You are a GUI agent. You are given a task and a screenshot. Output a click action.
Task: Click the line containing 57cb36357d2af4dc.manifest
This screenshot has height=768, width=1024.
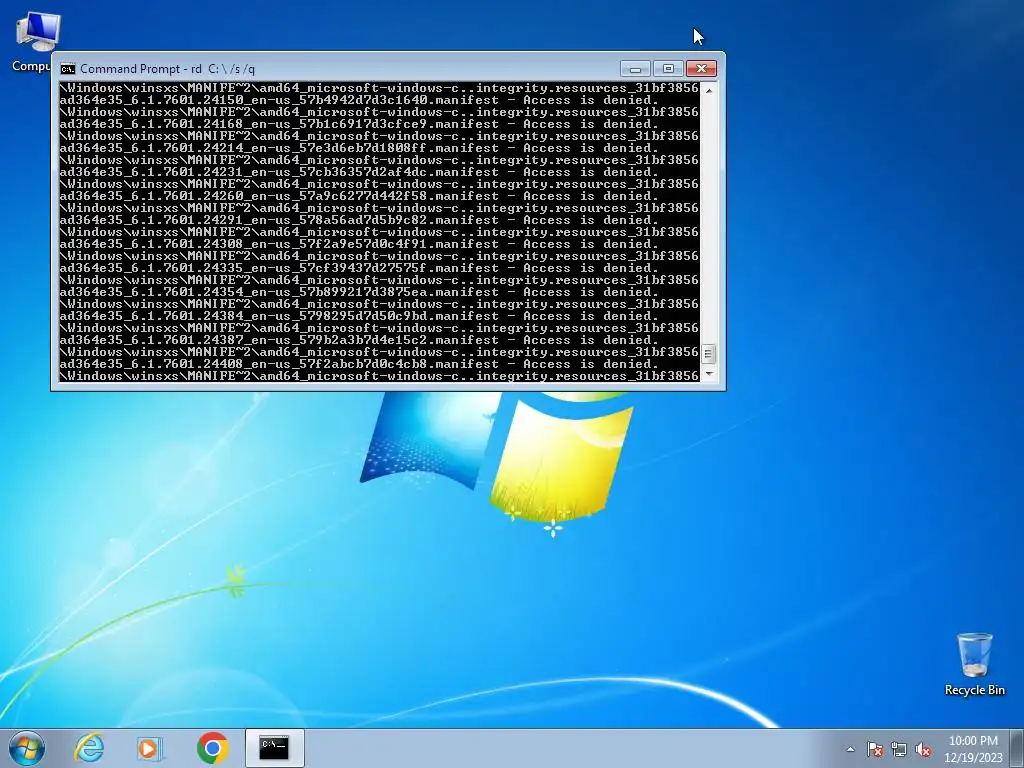click(359, 172)
